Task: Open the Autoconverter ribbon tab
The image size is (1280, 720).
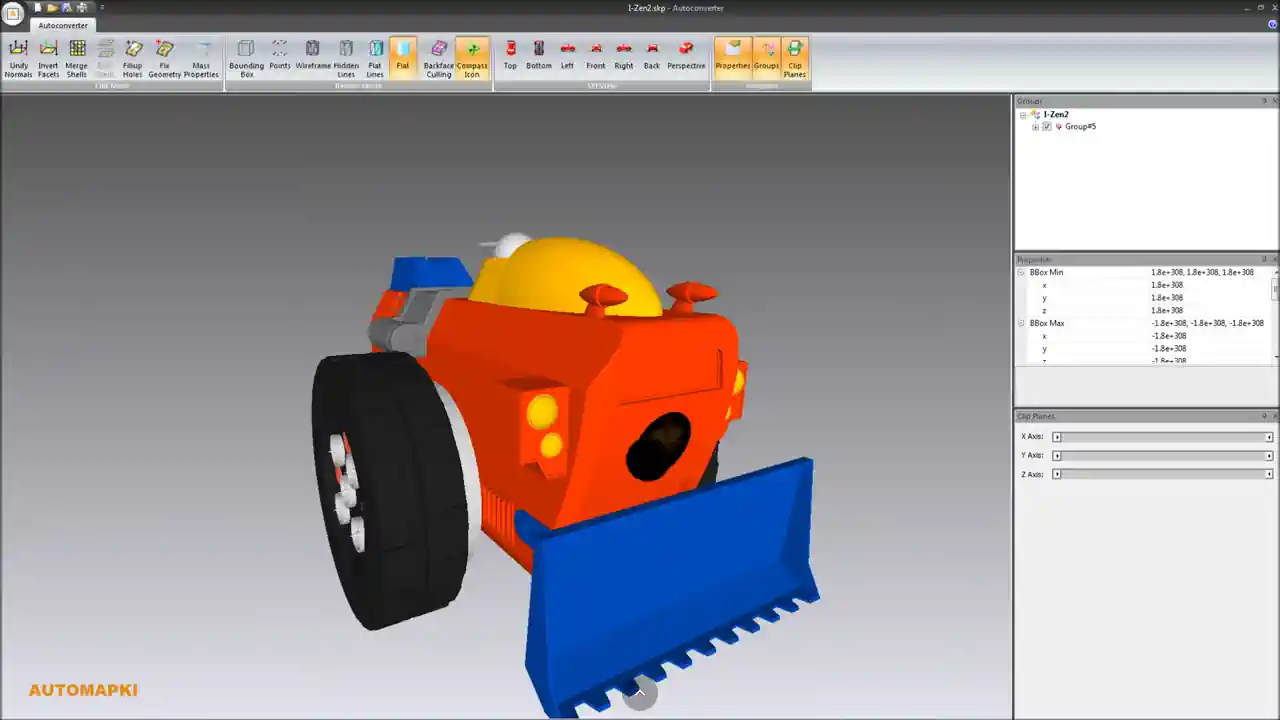Action: pyautogui.click(x=62, y=25)
